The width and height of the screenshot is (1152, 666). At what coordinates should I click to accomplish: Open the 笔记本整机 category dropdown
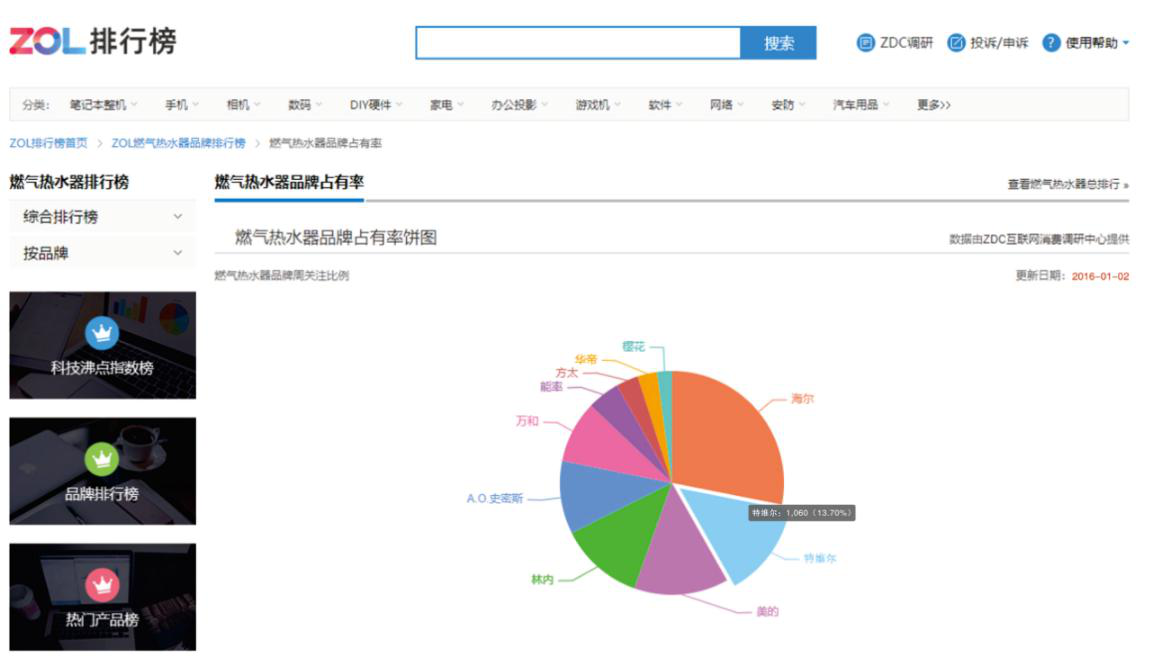click(104, 105)
